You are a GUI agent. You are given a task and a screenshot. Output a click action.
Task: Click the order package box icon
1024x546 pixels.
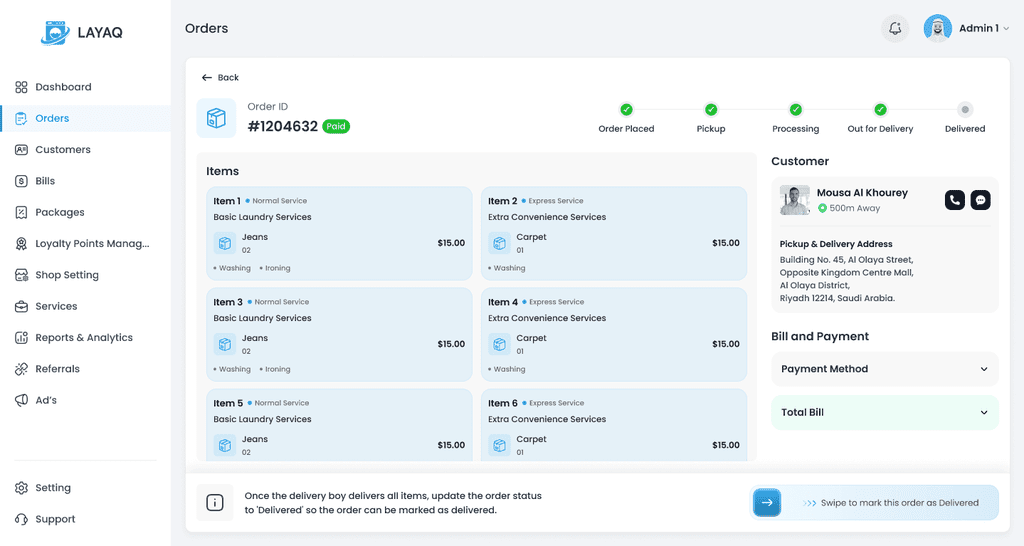(216, 118)
